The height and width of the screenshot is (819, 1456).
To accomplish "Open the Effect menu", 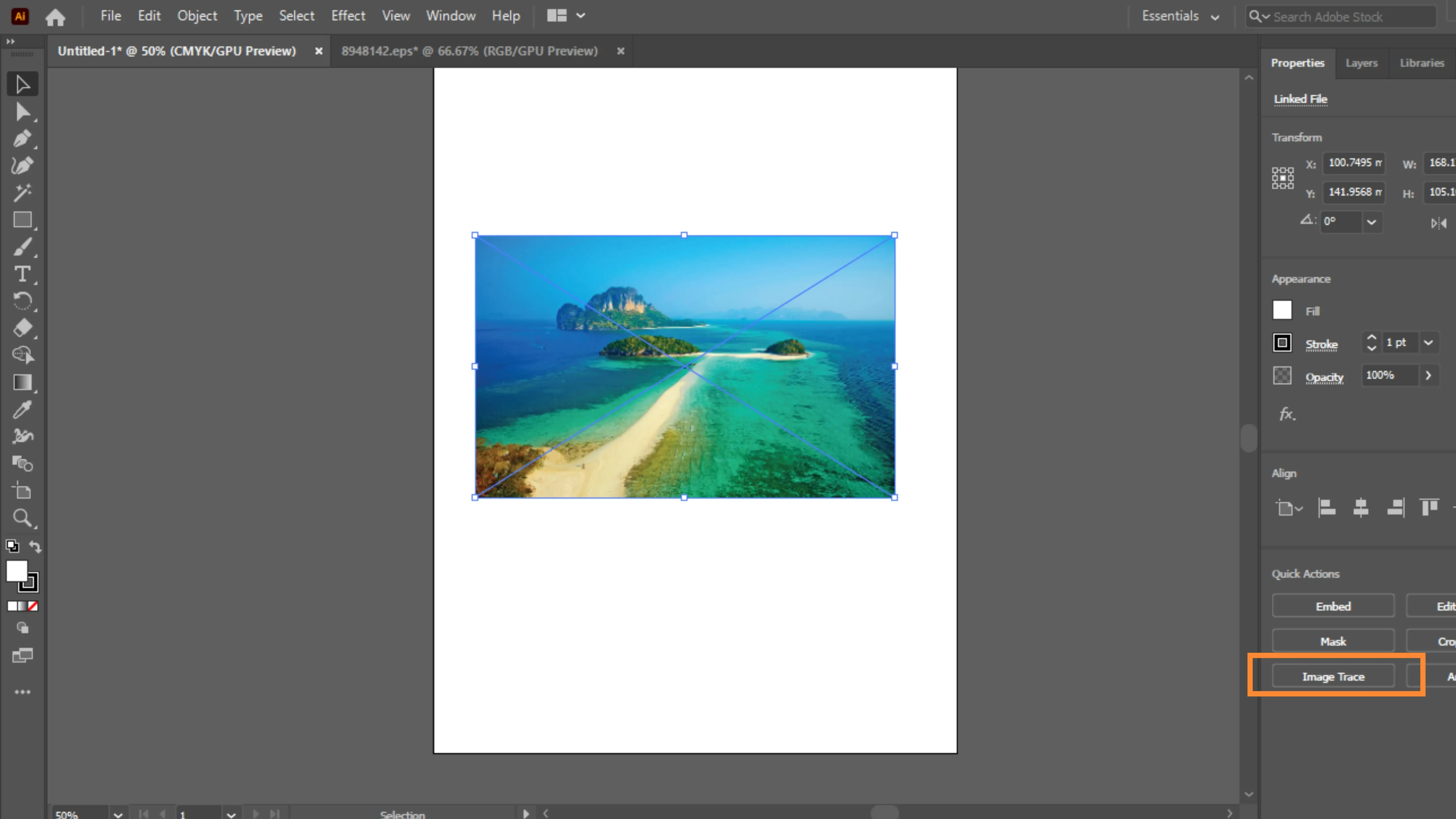I will click(x=348, y=16).
